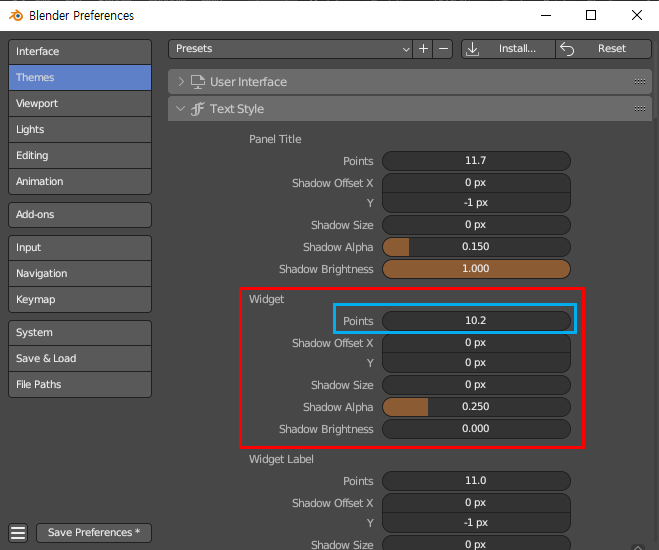
Task: Click Widget Shadow Size field
Action: pos(476,385)
